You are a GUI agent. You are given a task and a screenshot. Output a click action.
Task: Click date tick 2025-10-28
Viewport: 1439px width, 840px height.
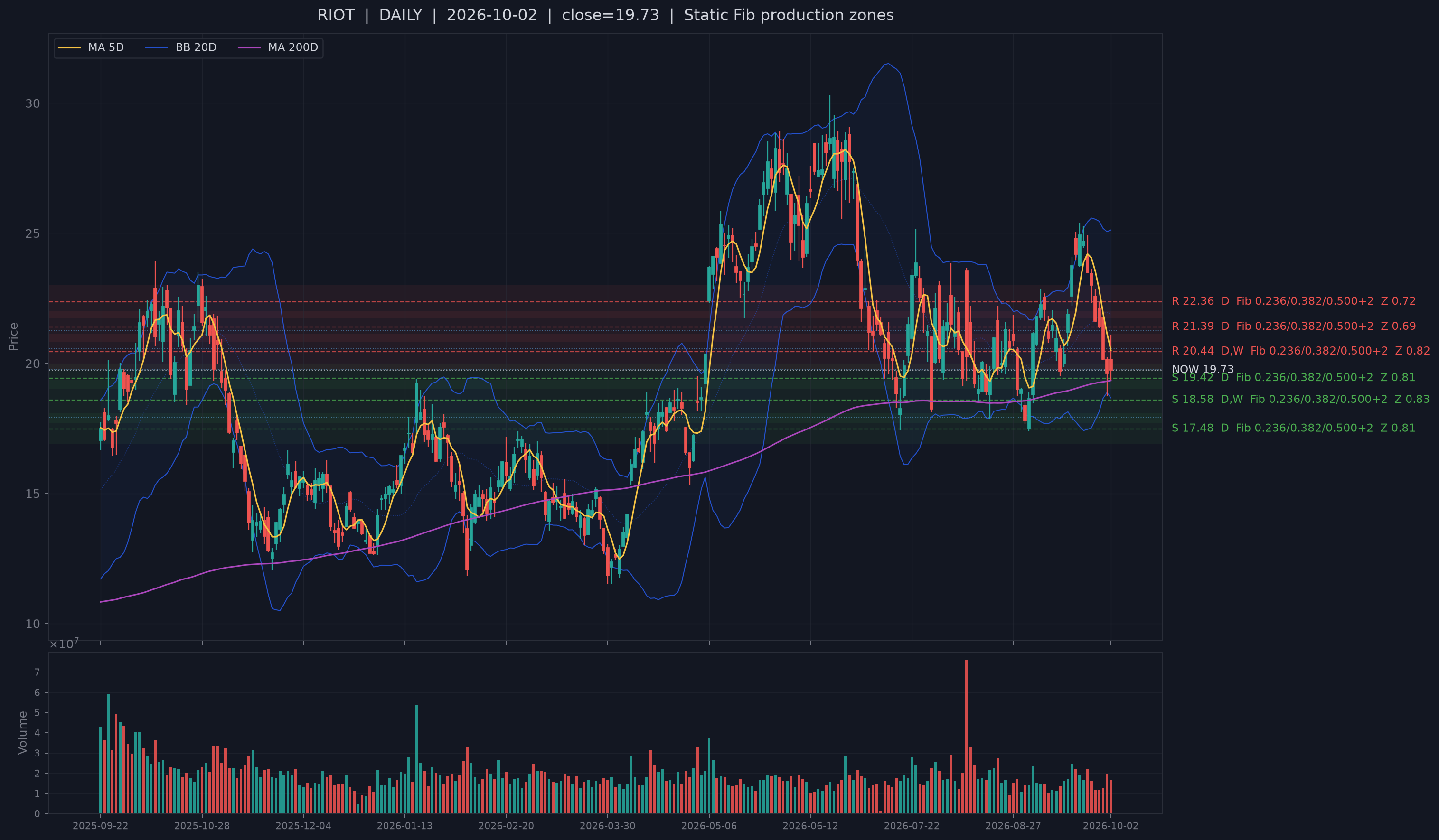coord(202,826)
